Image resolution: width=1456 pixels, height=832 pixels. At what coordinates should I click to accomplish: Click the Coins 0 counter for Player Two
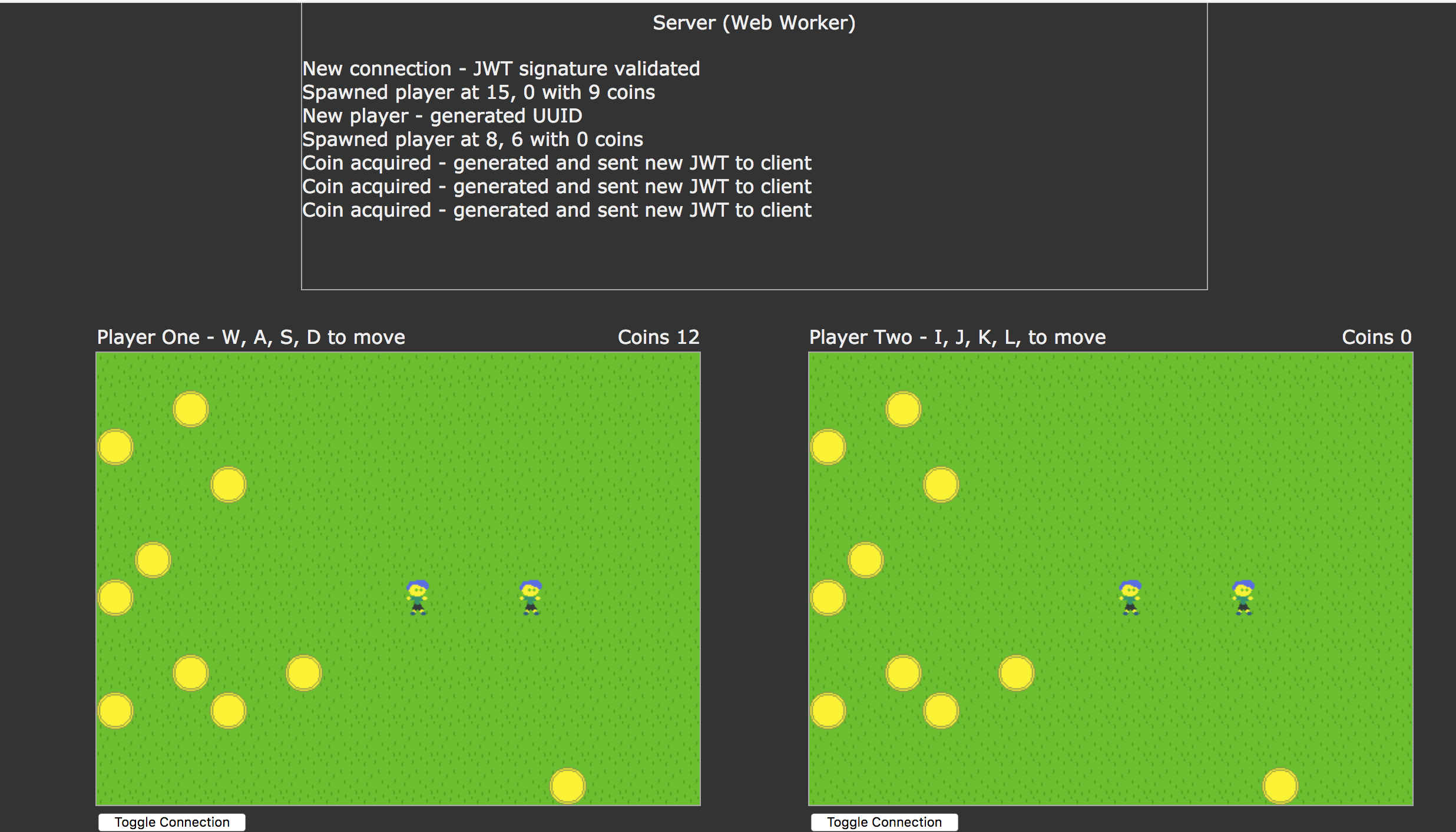1376,337
